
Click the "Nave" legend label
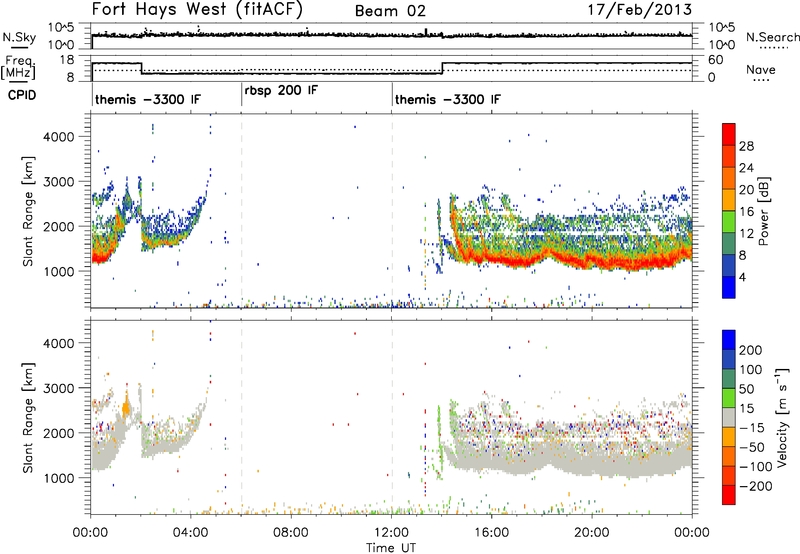click(760, 69)
